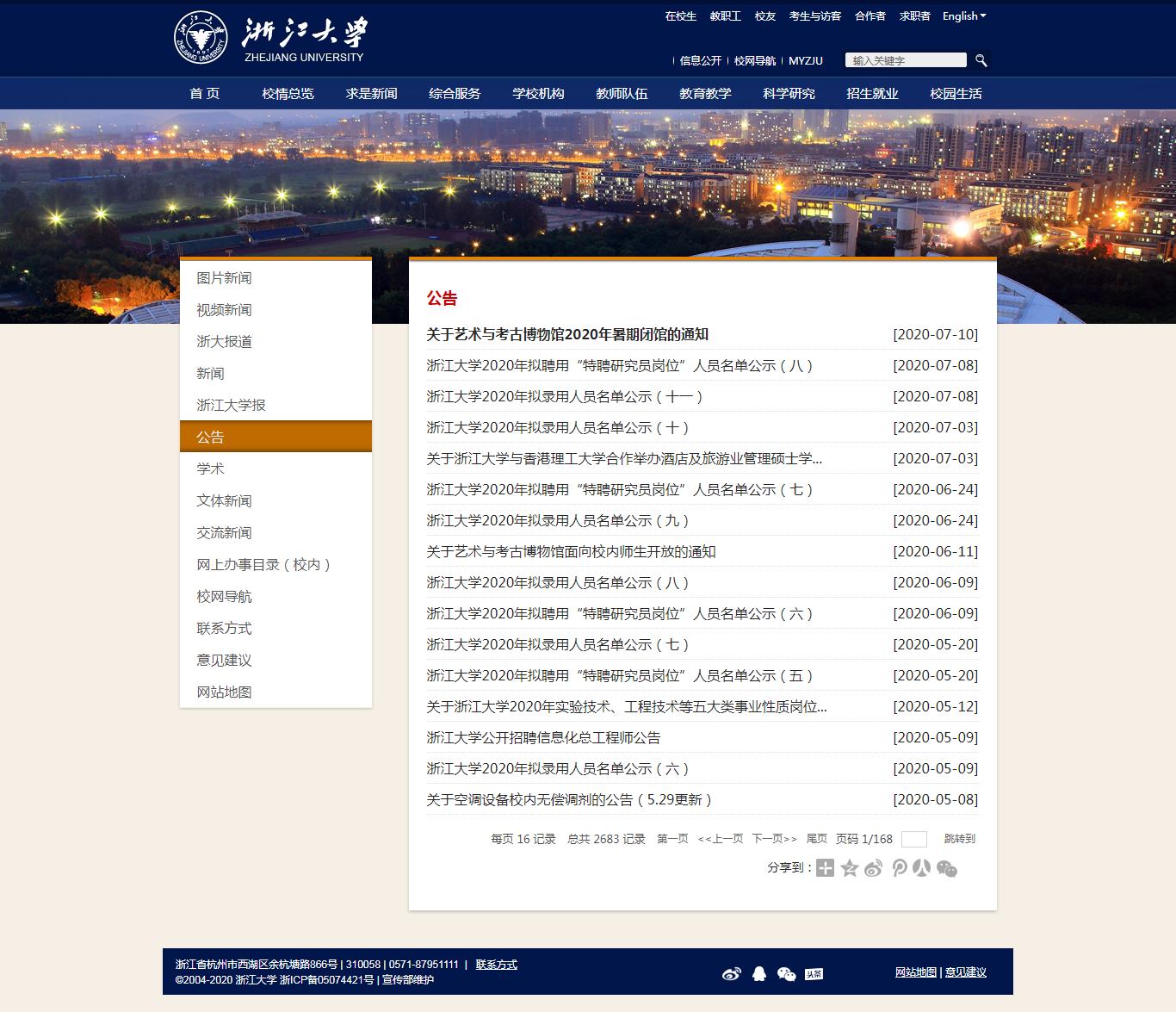Viewport: 1176px width, 1012px height.
Task: Open the QQ penguin icon in footer
Action: pyautogui.click(x=758, y=972)
